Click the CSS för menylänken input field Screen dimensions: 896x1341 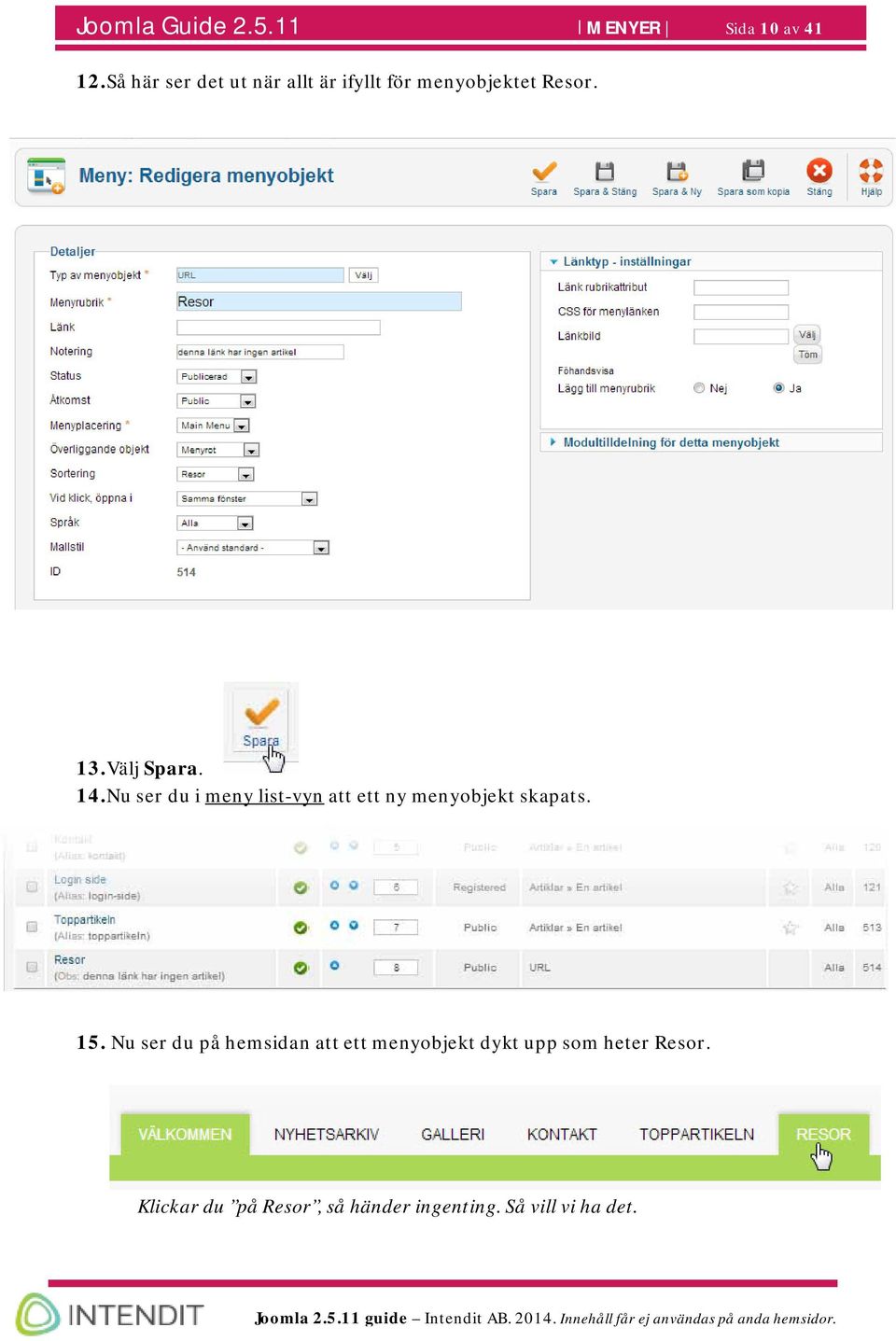(741, 312)
